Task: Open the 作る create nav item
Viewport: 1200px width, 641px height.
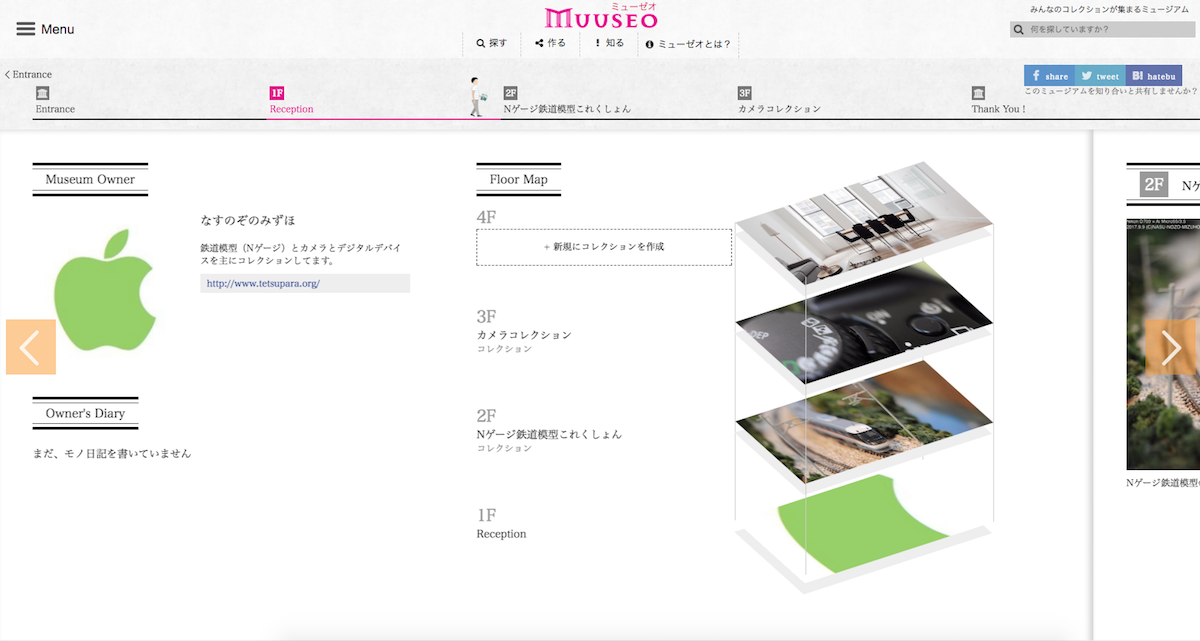Action: pos(550,44)
